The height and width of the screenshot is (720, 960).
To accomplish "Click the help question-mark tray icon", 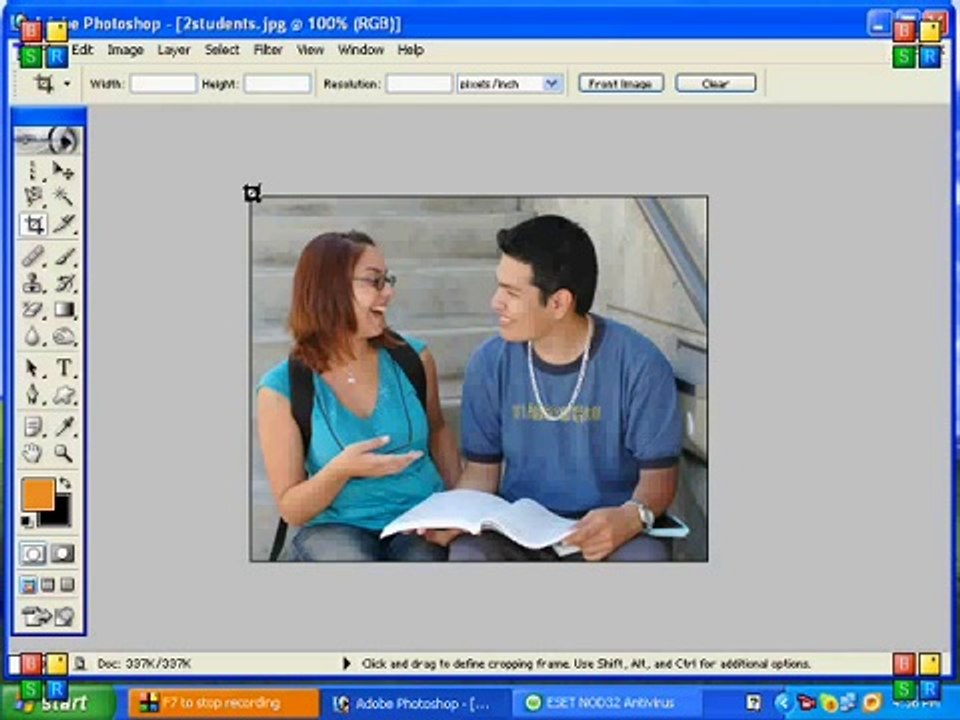I will tap(754, 702).
